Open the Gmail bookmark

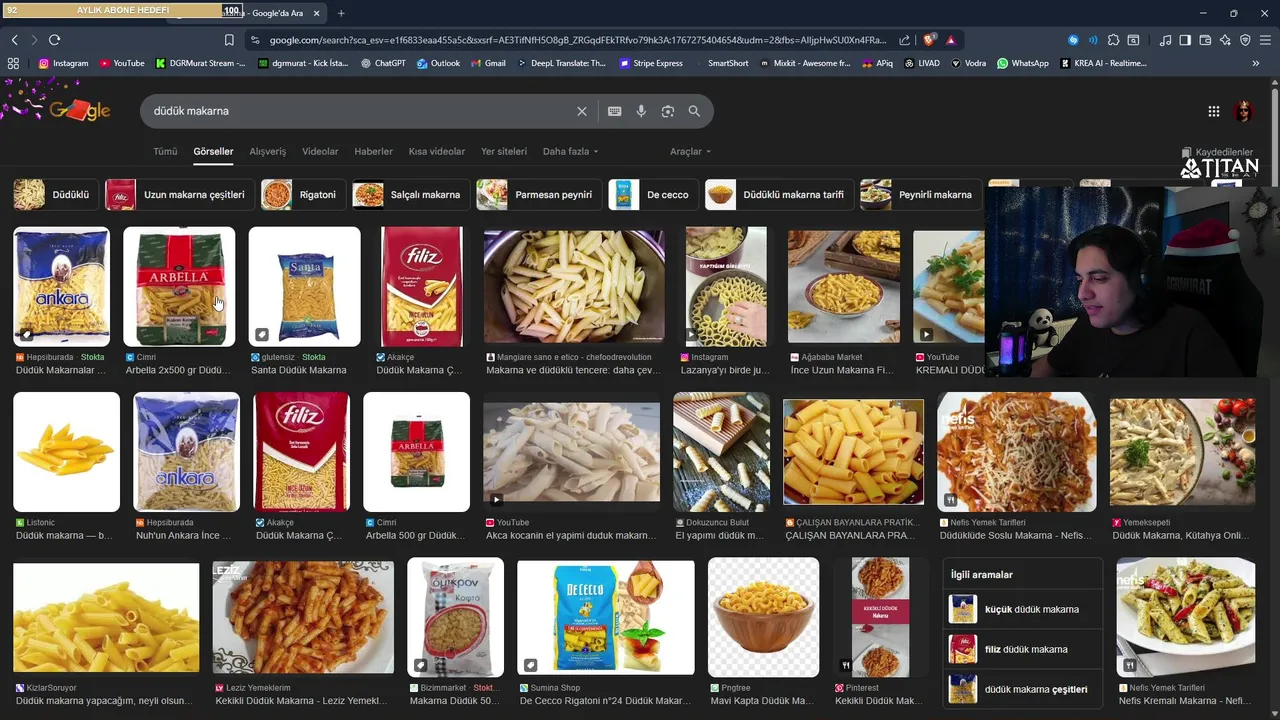[487, 63]
